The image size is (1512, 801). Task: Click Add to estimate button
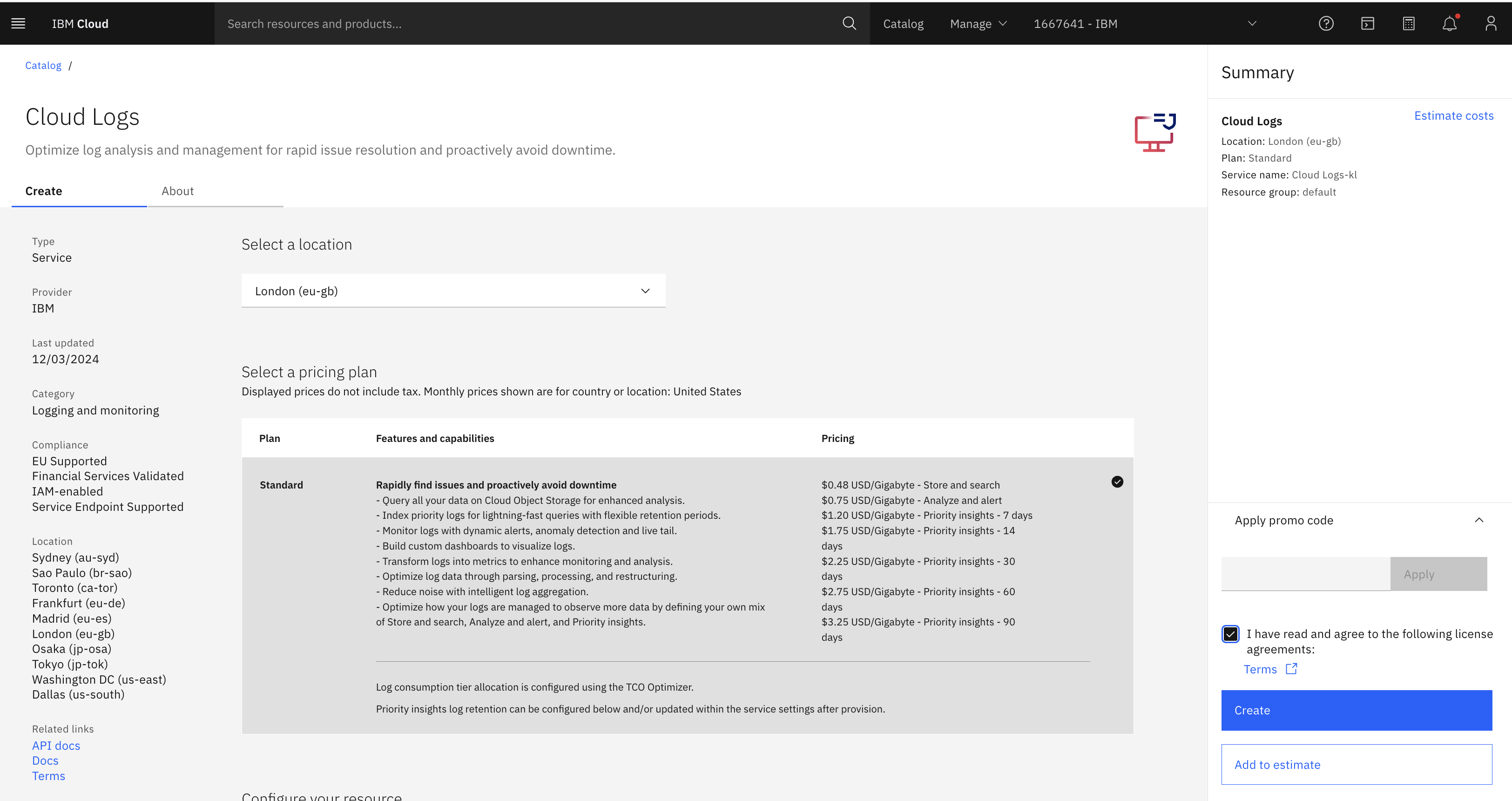[1357, 765]
